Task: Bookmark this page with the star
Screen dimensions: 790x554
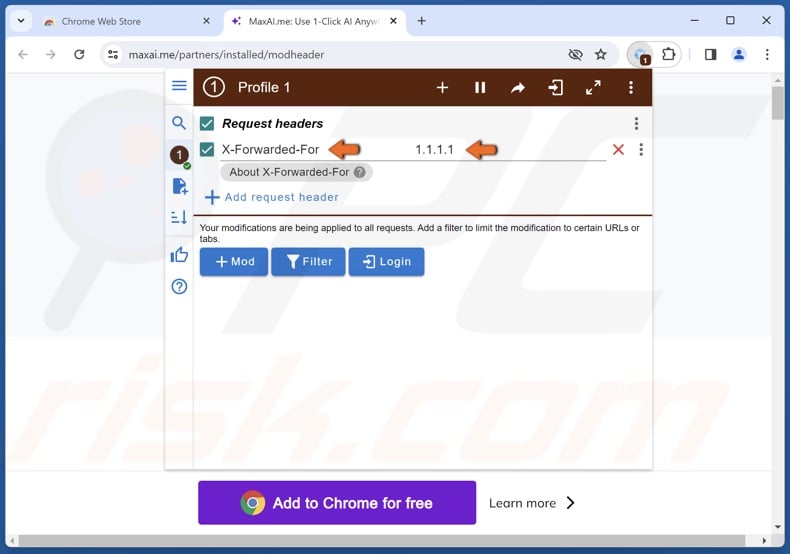Action: click(x=601, y=54)
